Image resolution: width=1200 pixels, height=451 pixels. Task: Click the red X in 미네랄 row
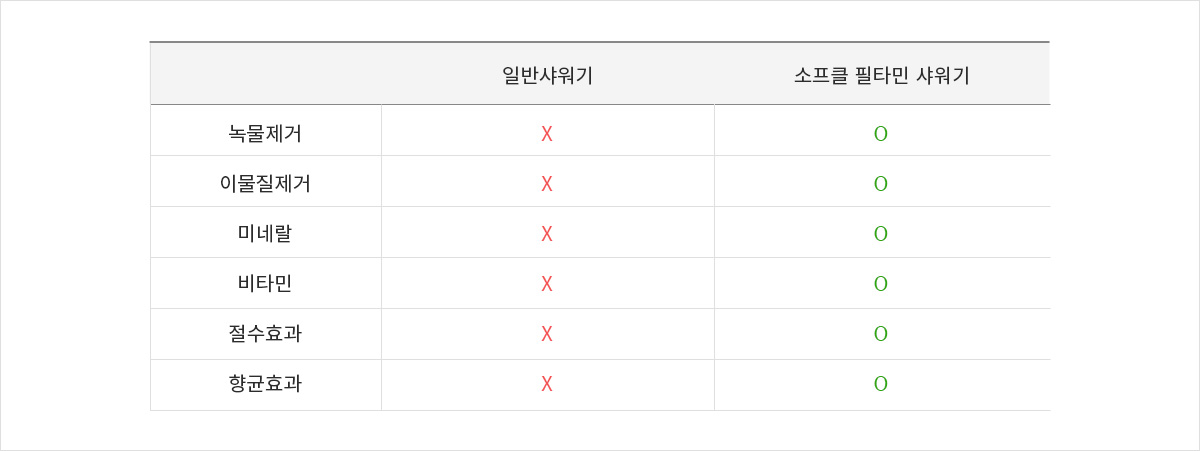tap(547, 234)
